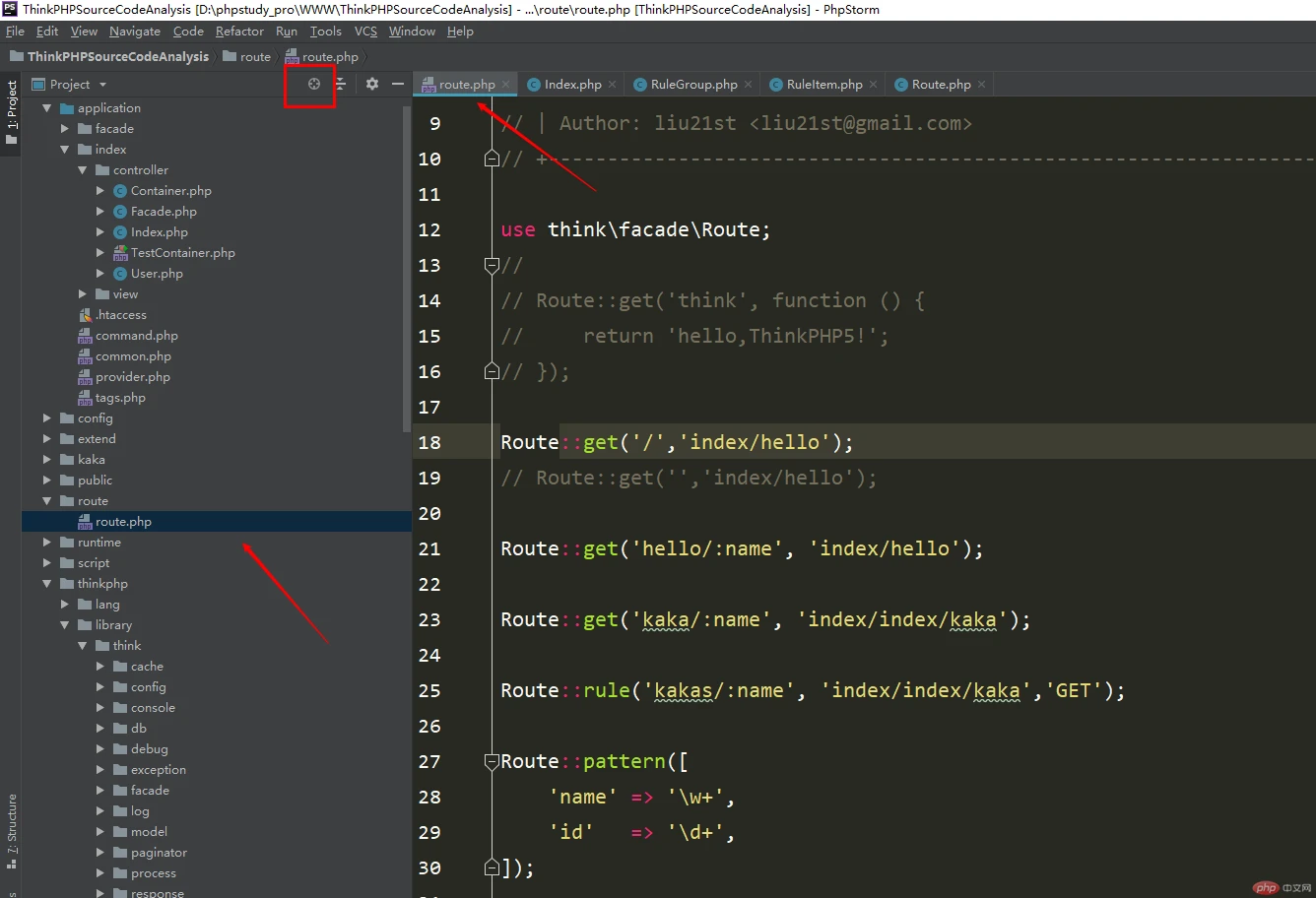Expand the config folder in project tree
The height and width of the screenshot is (898, 1316).
pyautogui.click(x=47, y=418)
